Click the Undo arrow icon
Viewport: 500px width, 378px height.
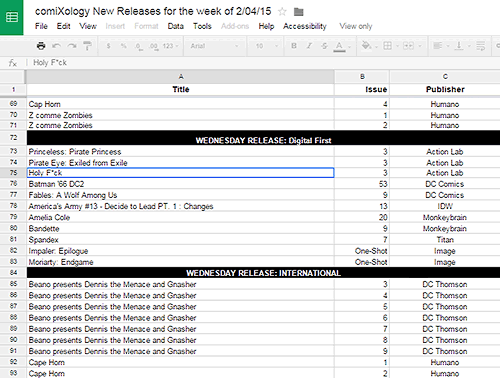tap(56, 46)
